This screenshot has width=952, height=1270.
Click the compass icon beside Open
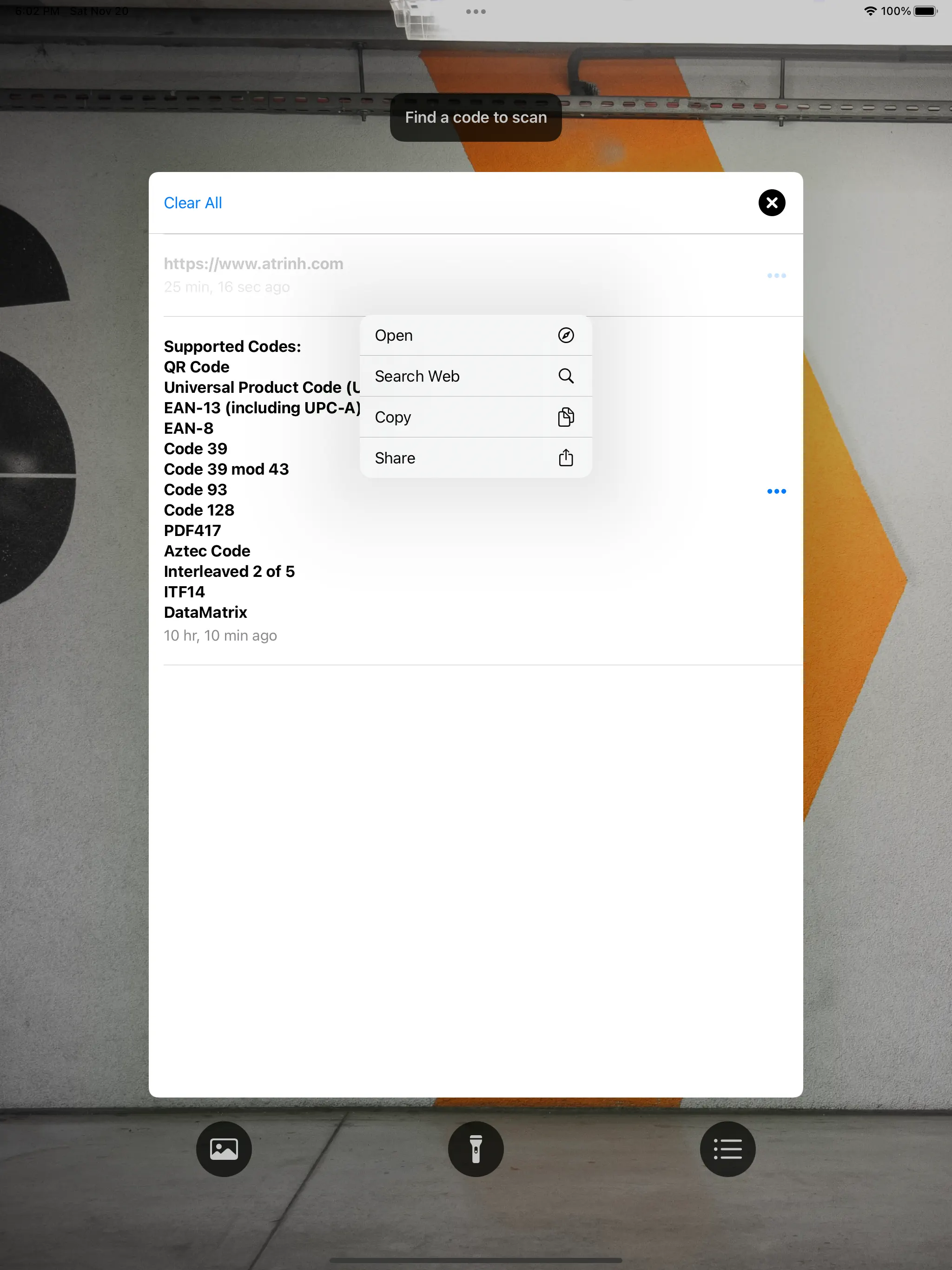pos(566,335)
